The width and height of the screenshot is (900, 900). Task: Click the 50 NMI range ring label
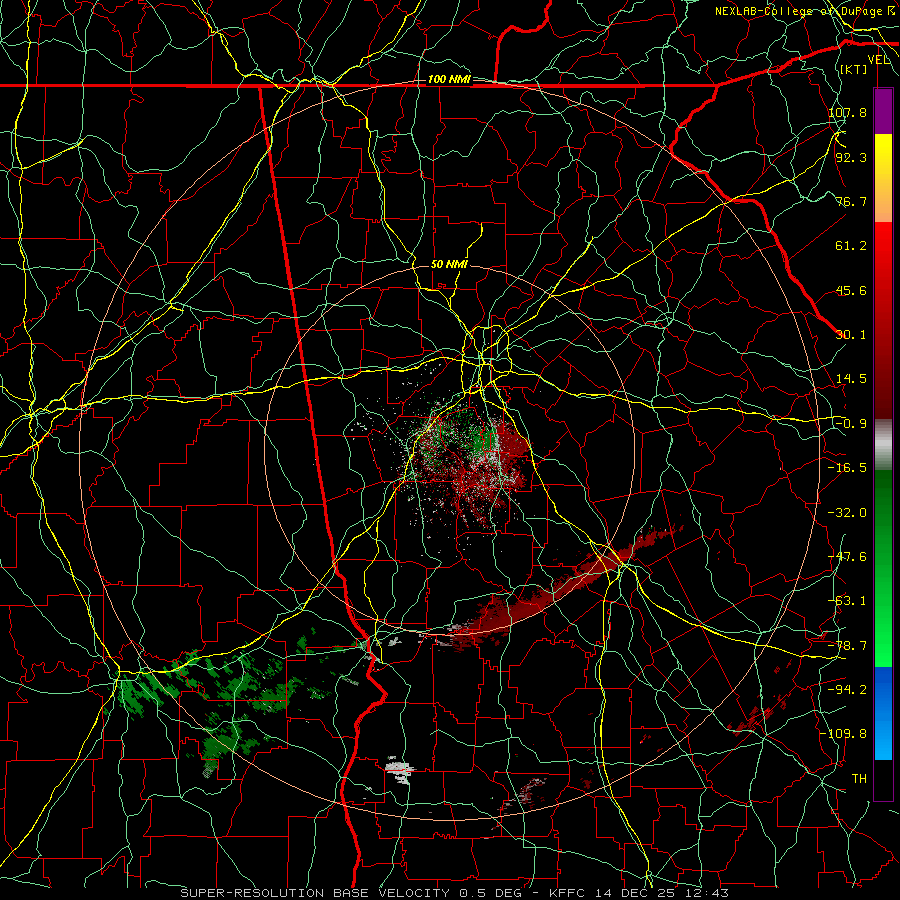point(449,264)
